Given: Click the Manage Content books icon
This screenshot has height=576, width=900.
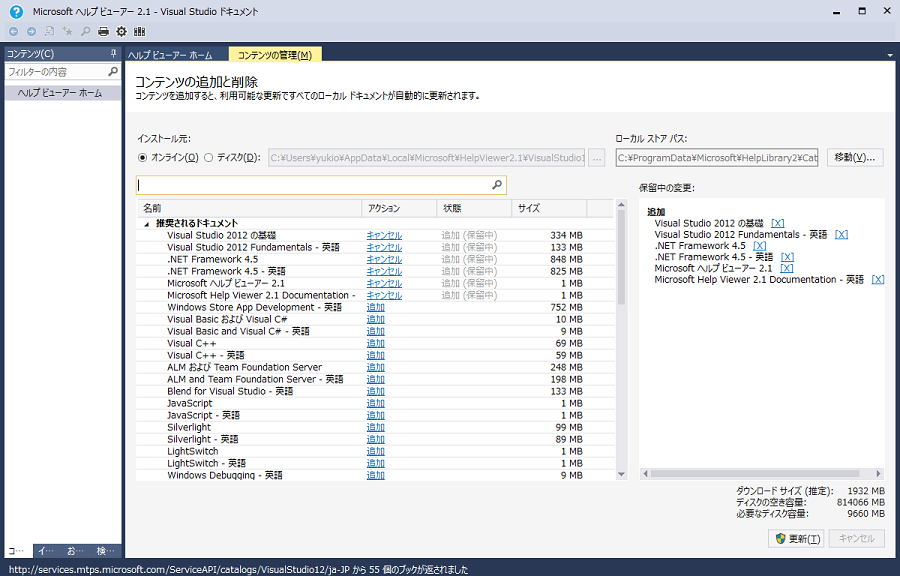Looking at the screenshot, I should point(139,31).
